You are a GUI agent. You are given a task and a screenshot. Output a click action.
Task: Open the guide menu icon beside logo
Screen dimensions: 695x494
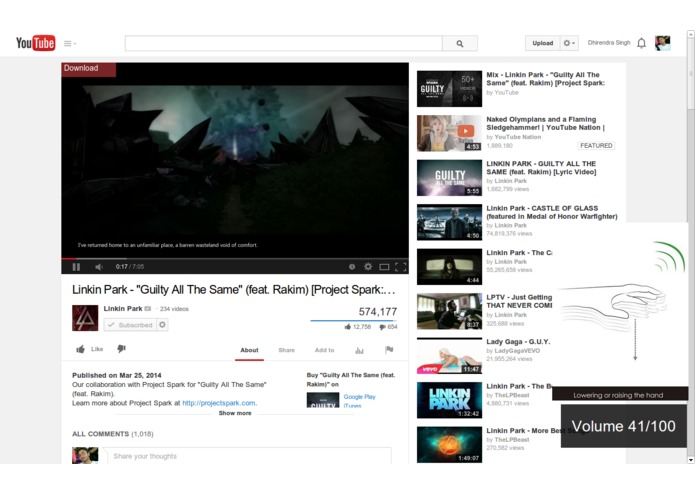70,43
